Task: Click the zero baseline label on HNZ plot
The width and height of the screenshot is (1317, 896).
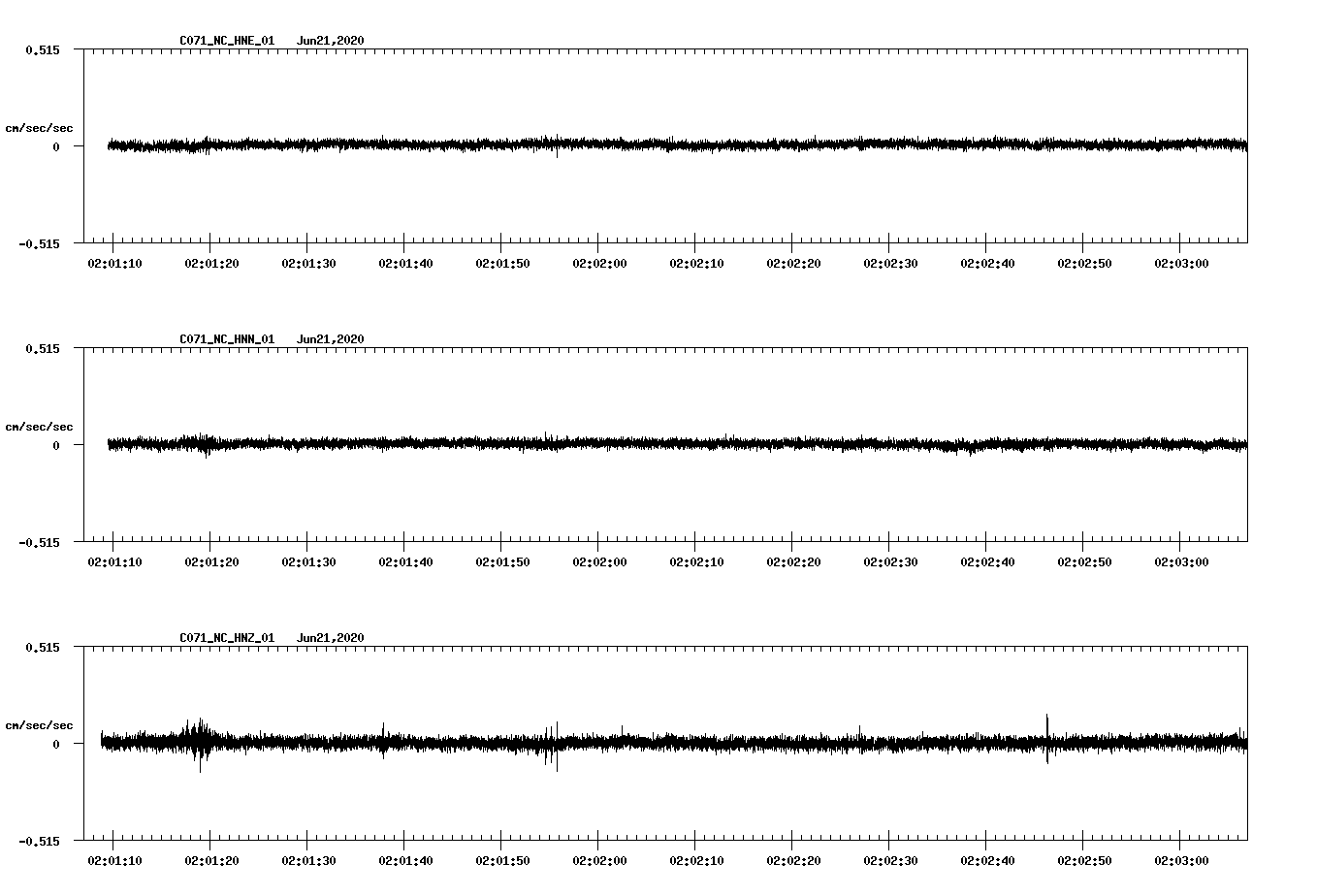Action: 56,744
